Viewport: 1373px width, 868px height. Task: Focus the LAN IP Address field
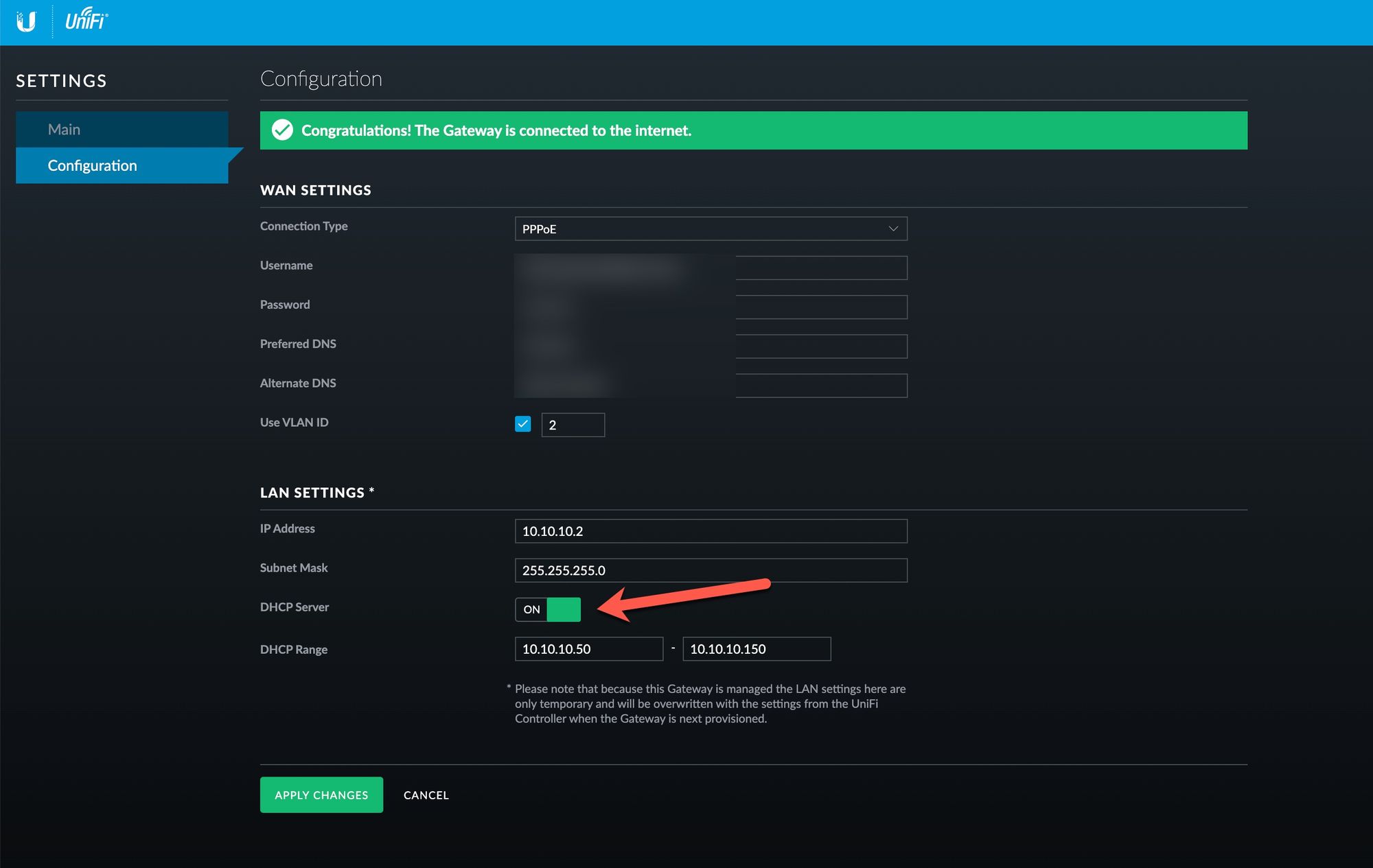[710, 531]
